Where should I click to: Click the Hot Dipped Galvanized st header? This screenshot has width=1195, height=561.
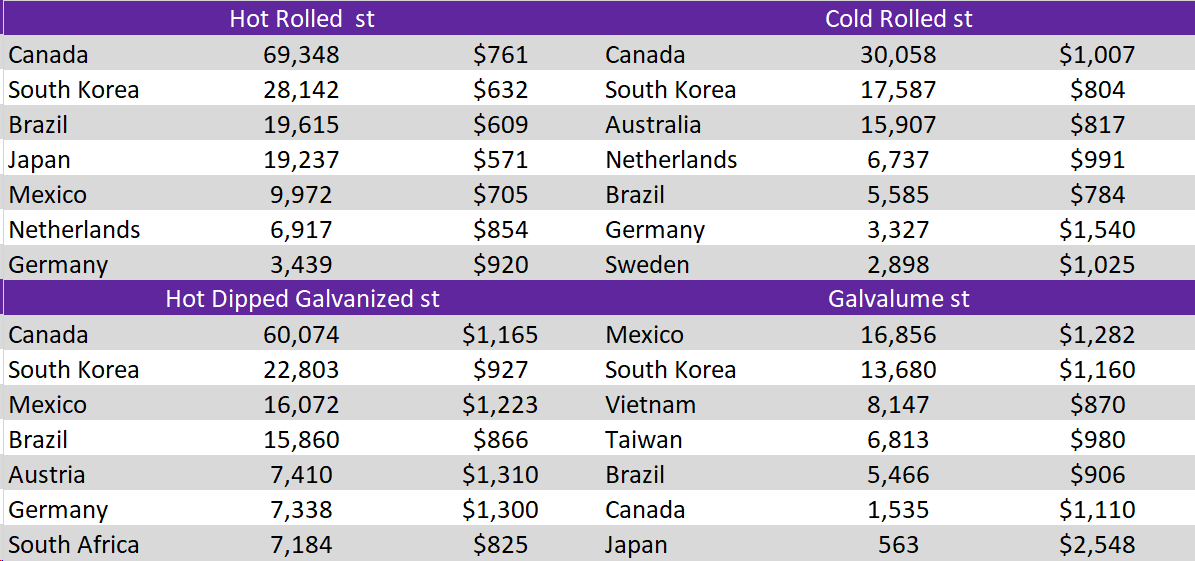click(x=302, y=299)
